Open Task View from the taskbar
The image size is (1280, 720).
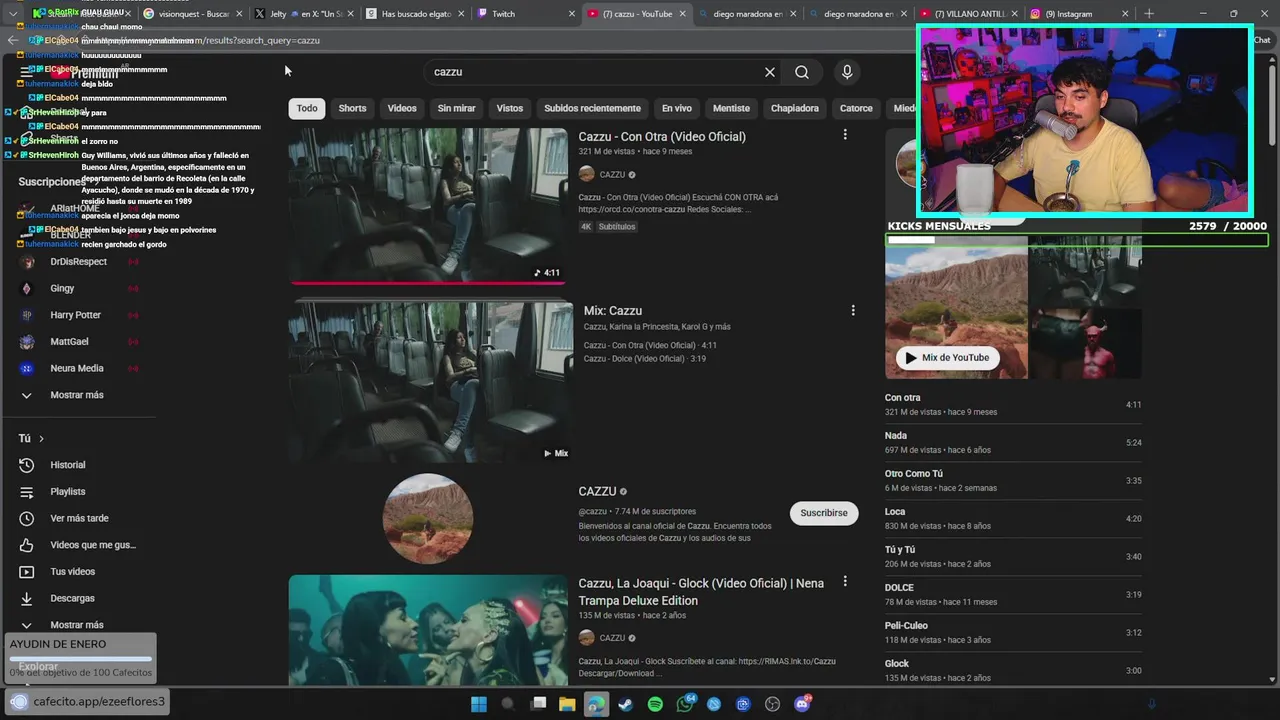point(539,704)
